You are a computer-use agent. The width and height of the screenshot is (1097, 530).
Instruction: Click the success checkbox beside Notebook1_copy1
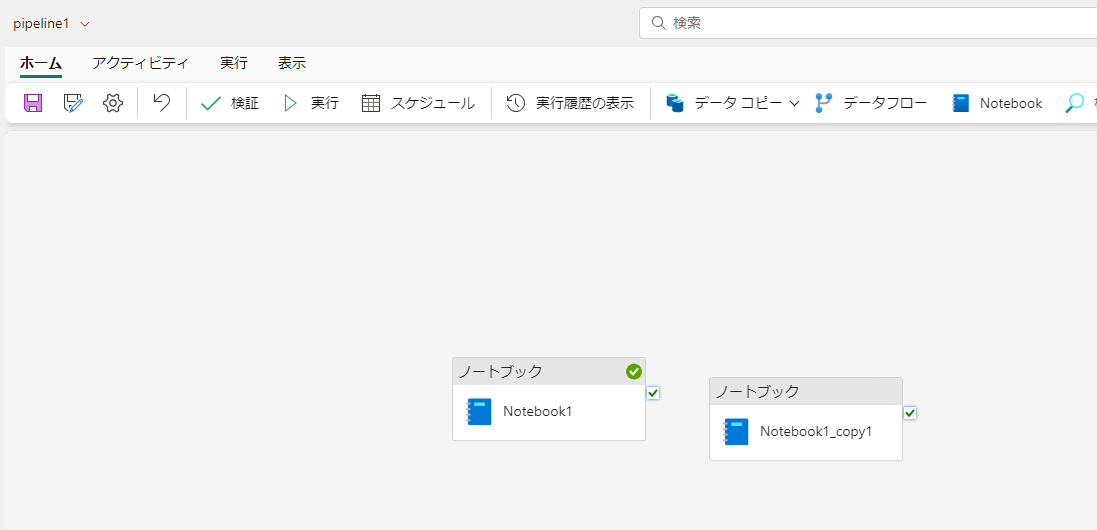[x=910, y=413]
